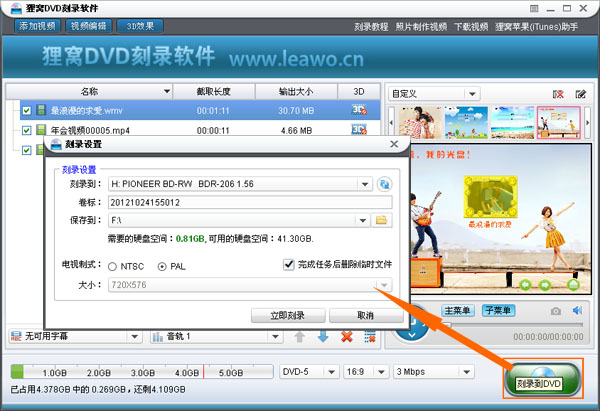600x411 pixels.
Task: Click the 取消 button
Action: point(365,315)
